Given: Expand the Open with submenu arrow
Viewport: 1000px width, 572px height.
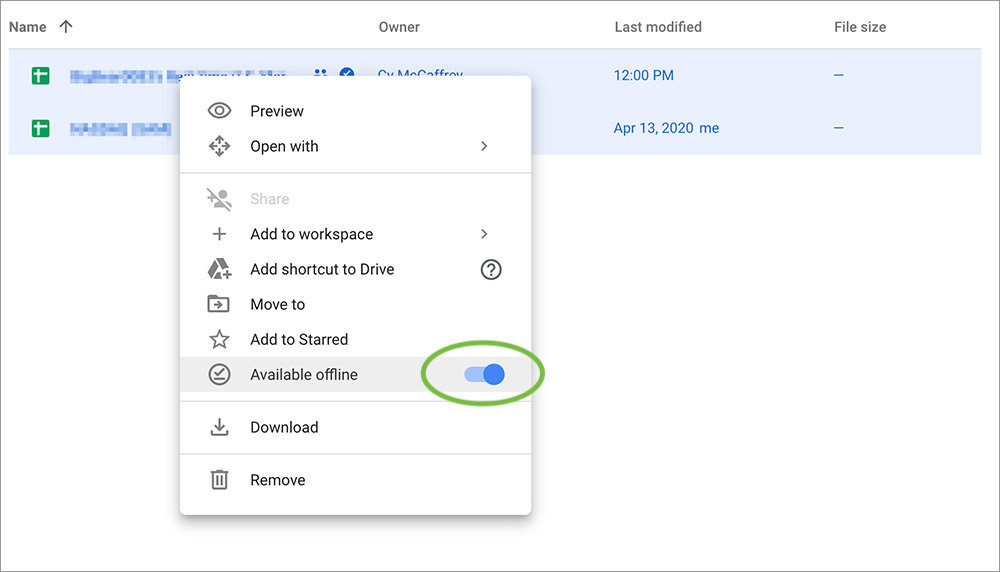Looking at the screenshot, I should click(x=484, y=146).
